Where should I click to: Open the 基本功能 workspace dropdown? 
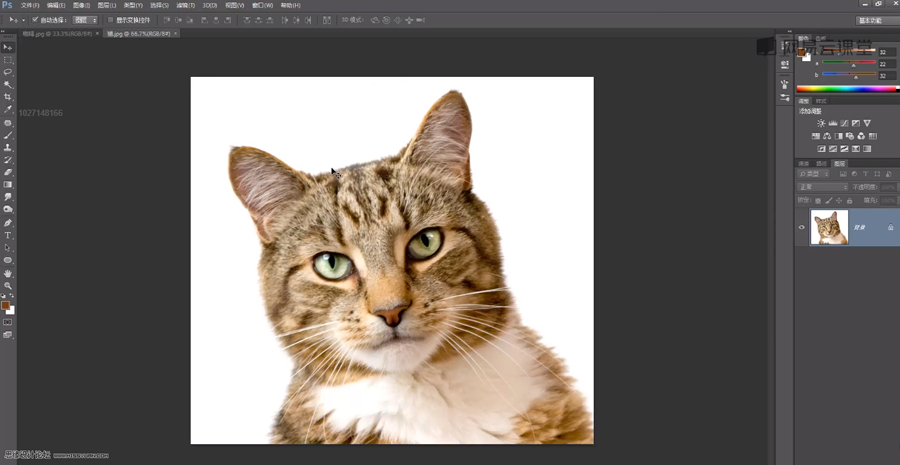click(x=876, y=21)
